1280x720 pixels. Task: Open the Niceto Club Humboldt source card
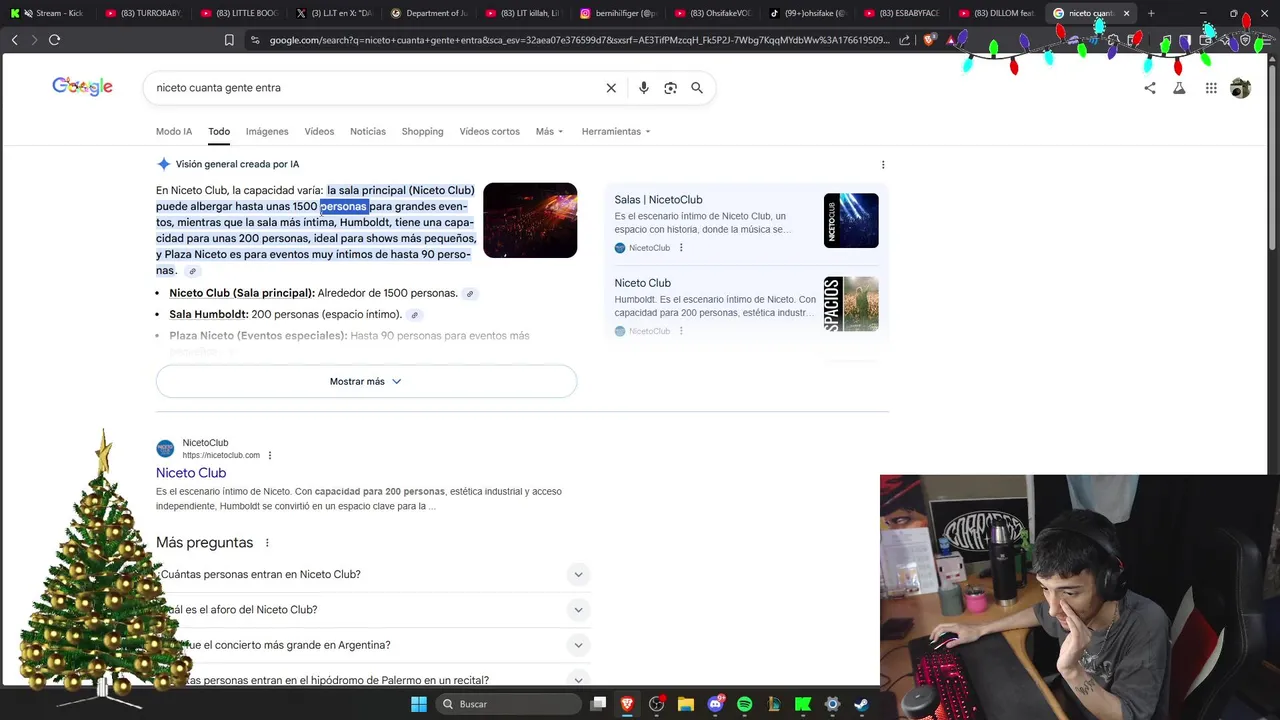pos(746,304)
